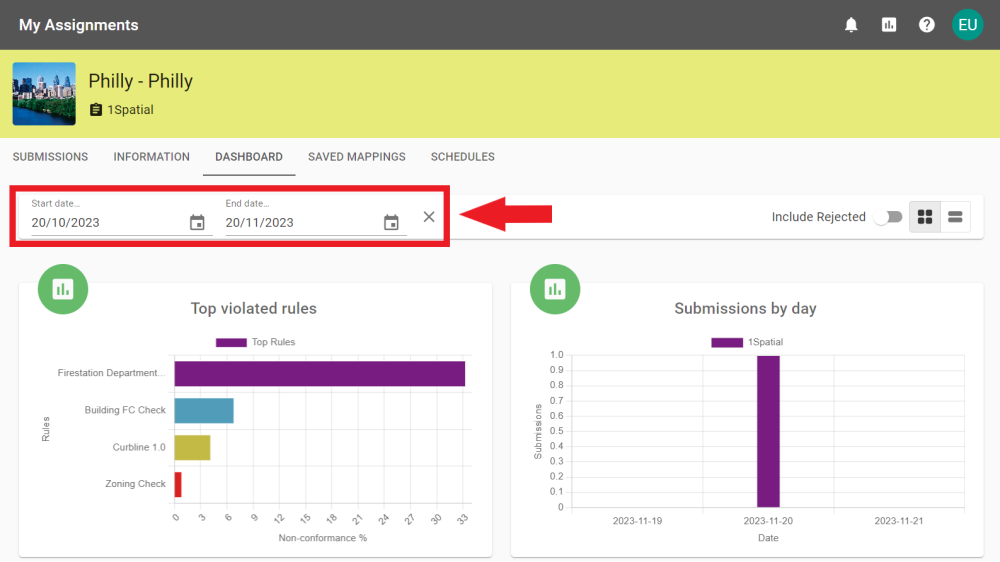The width and height of the screenshot is (1000, 562).
Task: Toggle the 1Spatial legend swatch
Action: tap(726, 343)
